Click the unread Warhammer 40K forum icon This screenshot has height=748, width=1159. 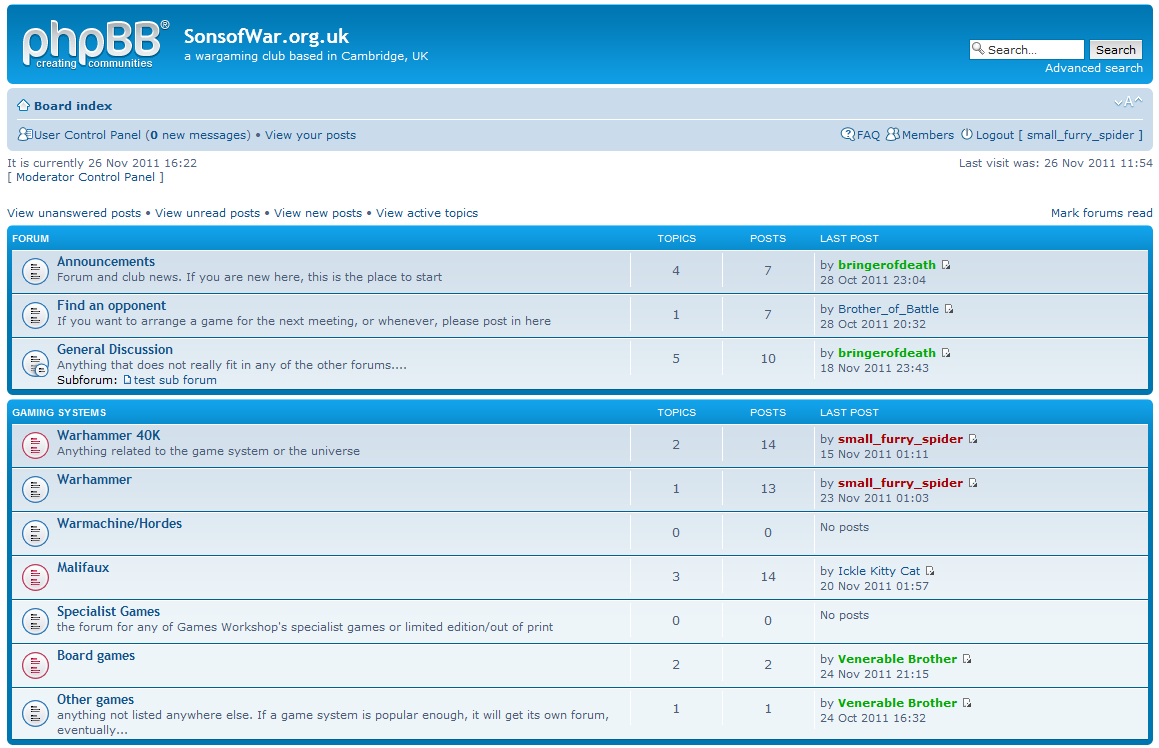[x=35, y=446]
